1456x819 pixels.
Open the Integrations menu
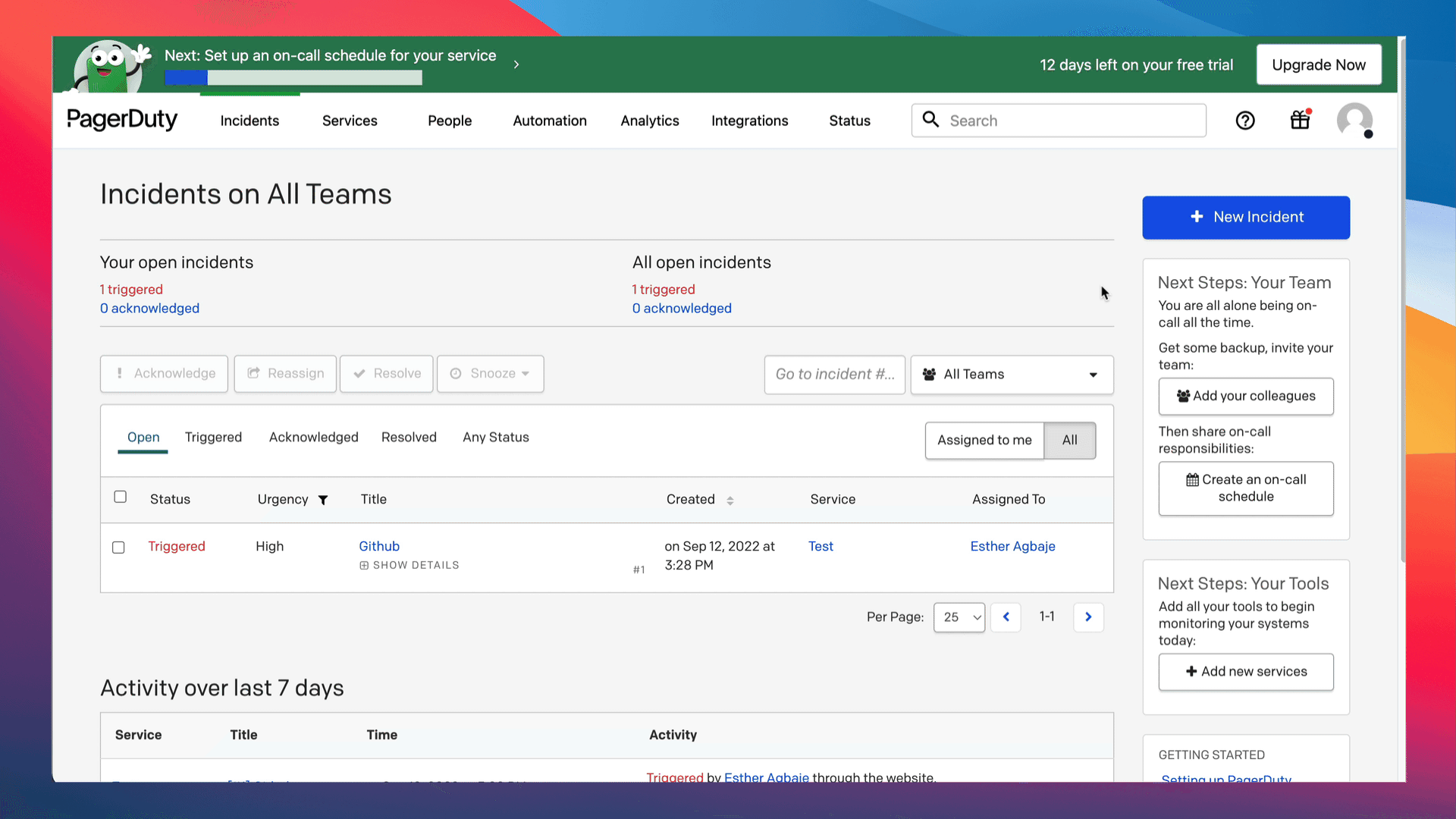(750, 121)
